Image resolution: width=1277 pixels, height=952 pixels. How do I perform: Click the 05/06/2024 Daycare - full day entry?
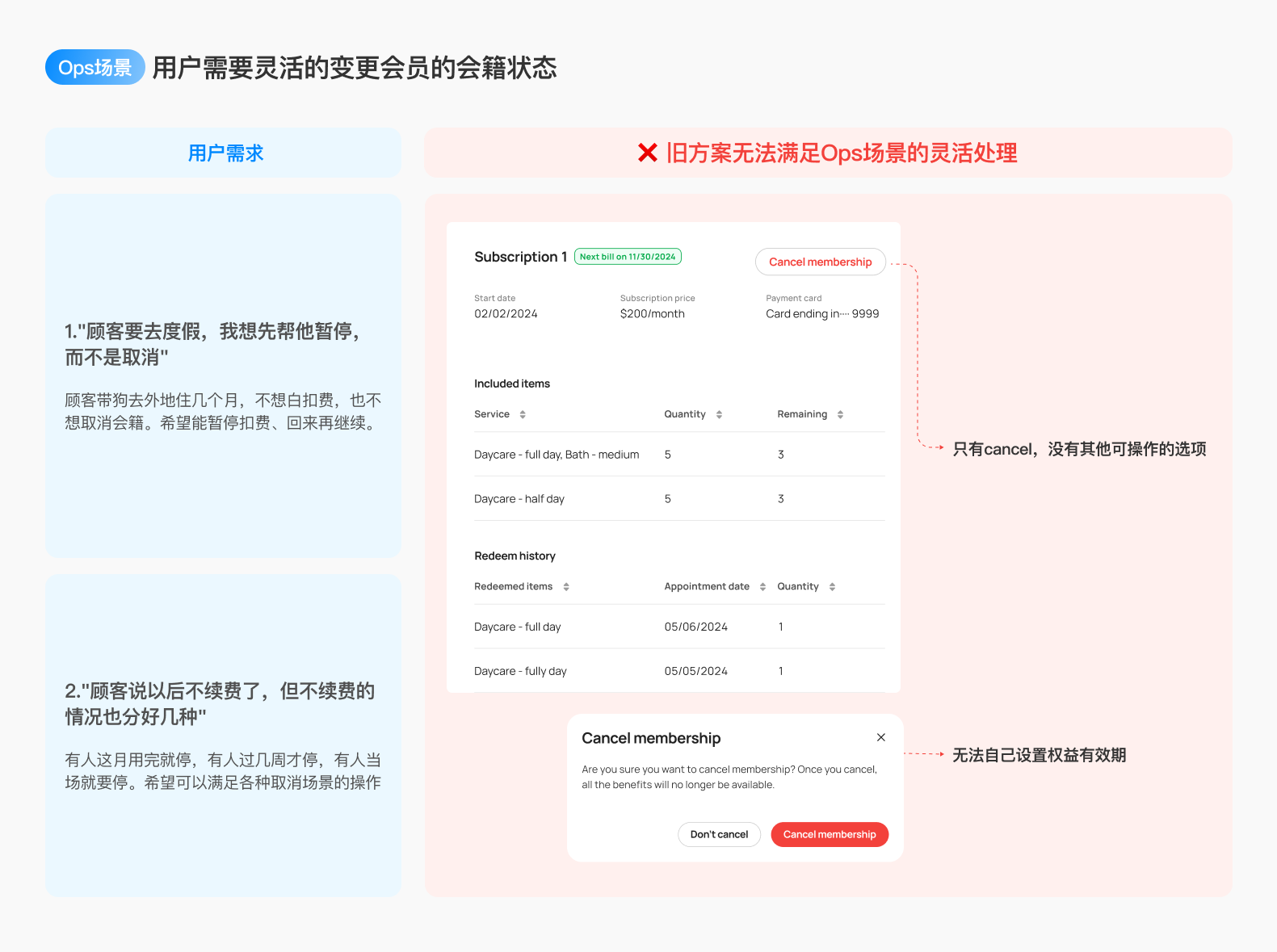679,627
